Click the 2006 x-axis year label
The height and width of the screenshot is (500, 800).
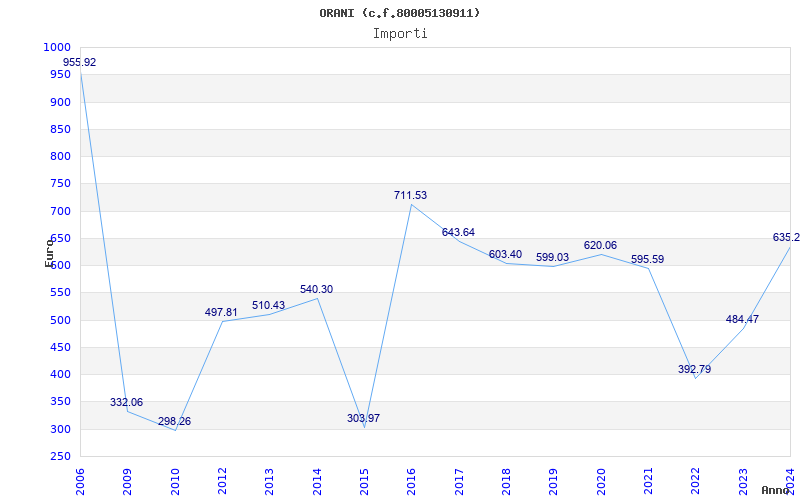tap(80, 482)
